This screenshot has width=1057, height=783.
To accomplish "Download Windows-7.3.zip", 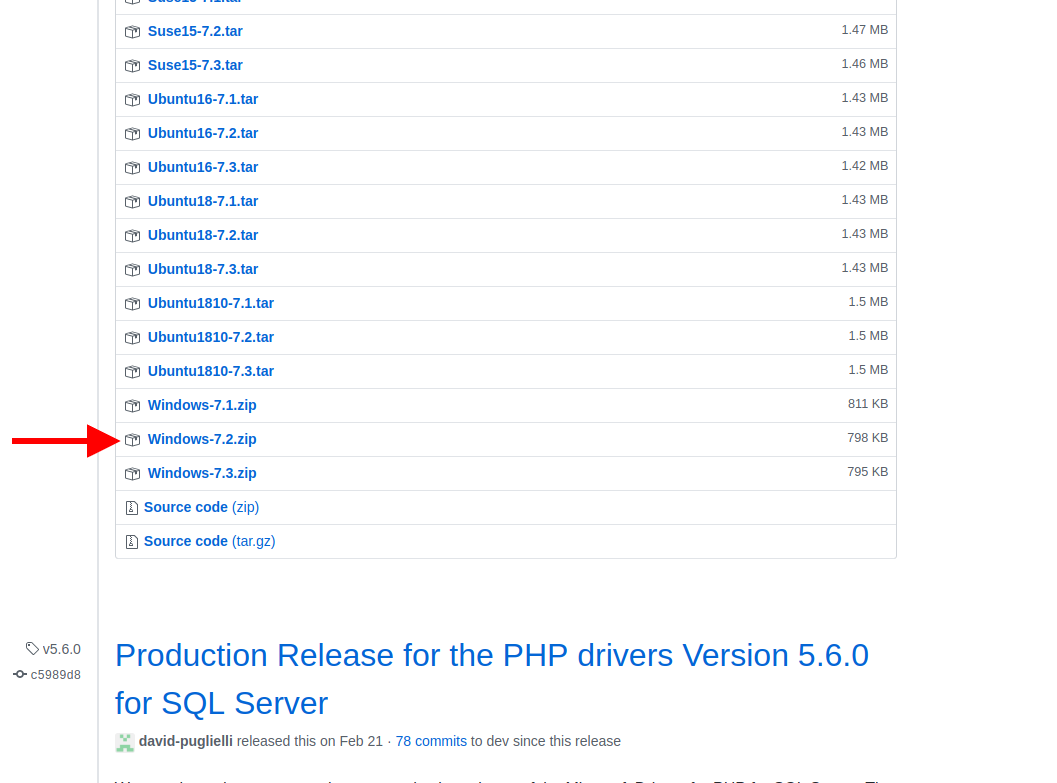I will pos(202,473).
